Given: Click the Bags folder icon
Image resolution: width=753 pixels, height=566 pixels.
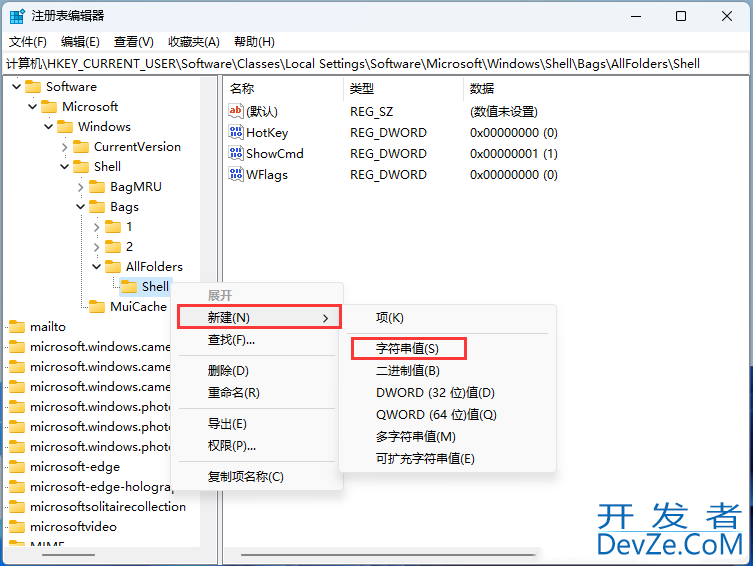Looking at the screenshot, I should point(97,207).
